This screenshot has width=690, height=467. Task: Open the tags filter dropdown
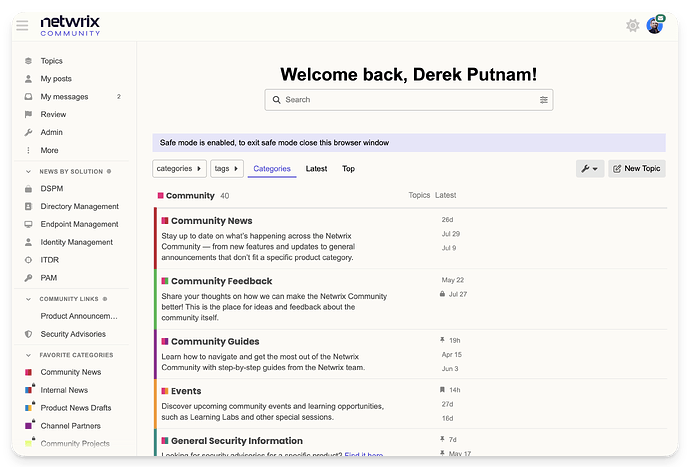(x=227, y=169)
